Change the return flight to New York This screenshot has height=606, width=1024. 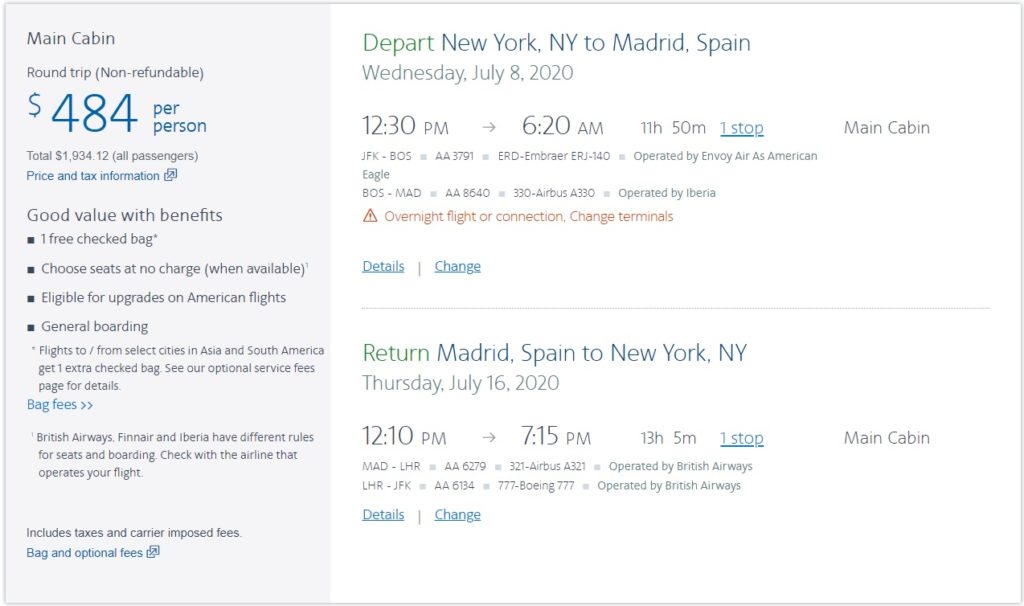click(x=457, y=514)
